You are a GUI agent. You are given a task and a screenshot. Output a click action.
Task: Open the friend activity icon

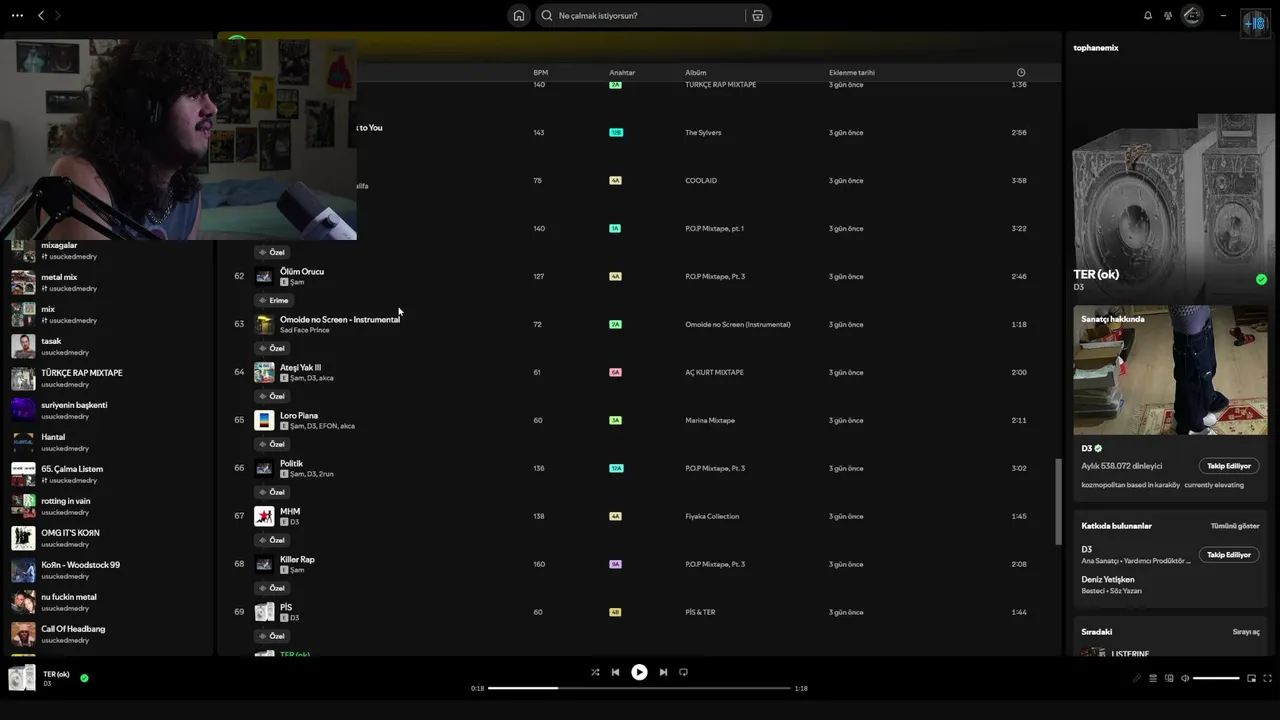[1168, 15]
